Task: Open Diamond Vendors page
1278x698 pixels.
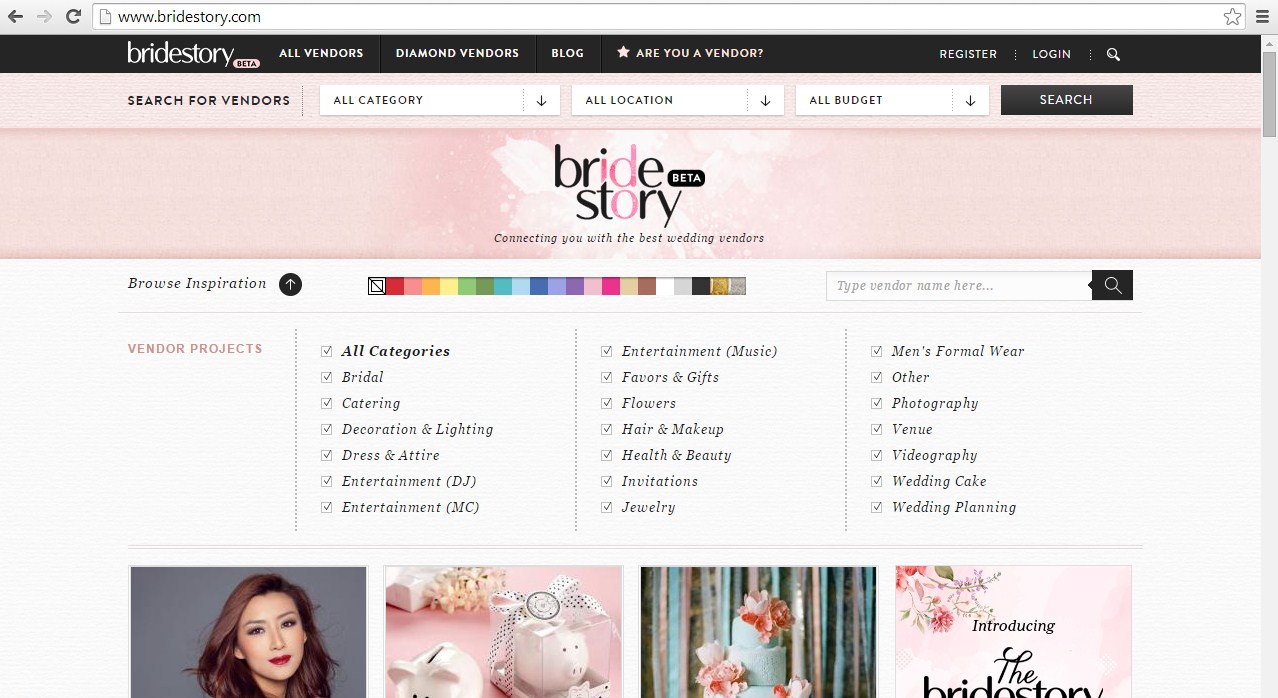Action: 457,54
